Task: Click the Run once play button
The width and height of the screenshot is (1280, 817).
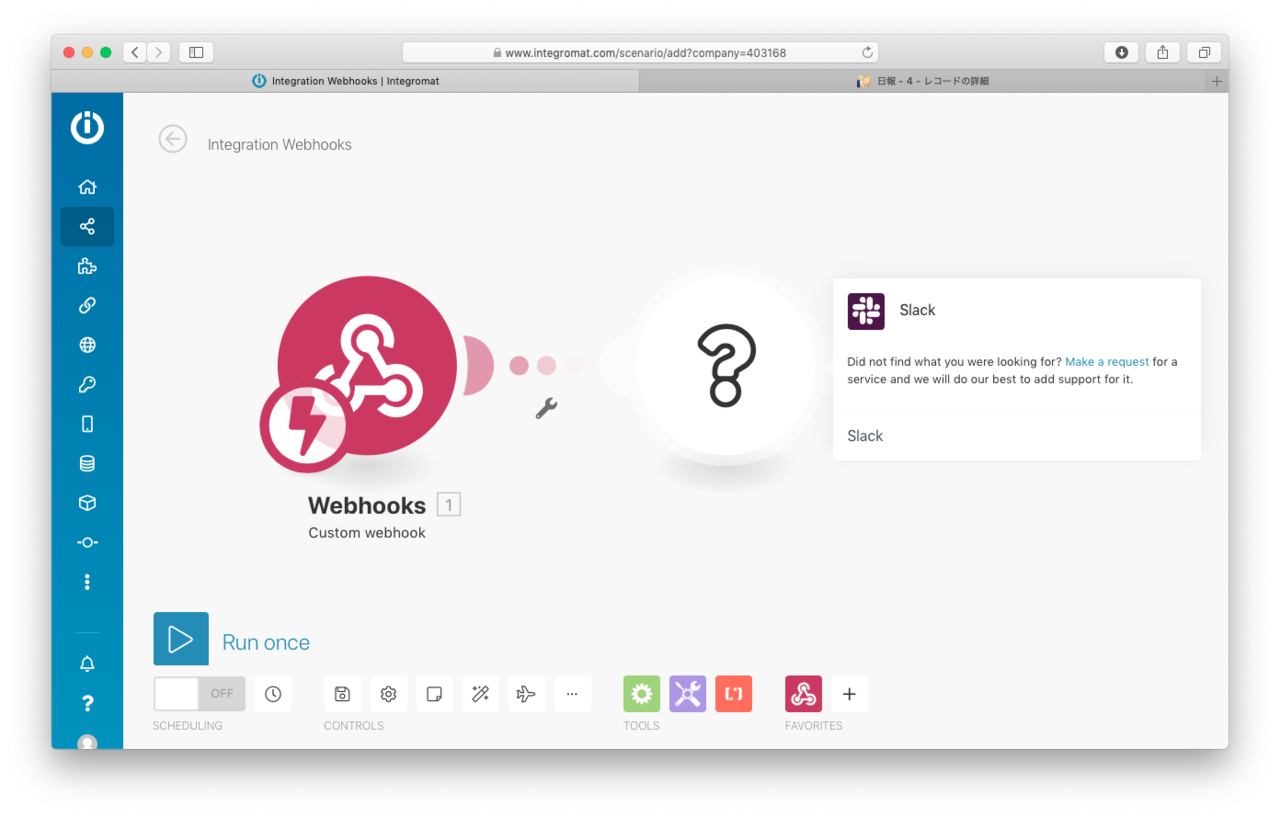Action: 181,639
